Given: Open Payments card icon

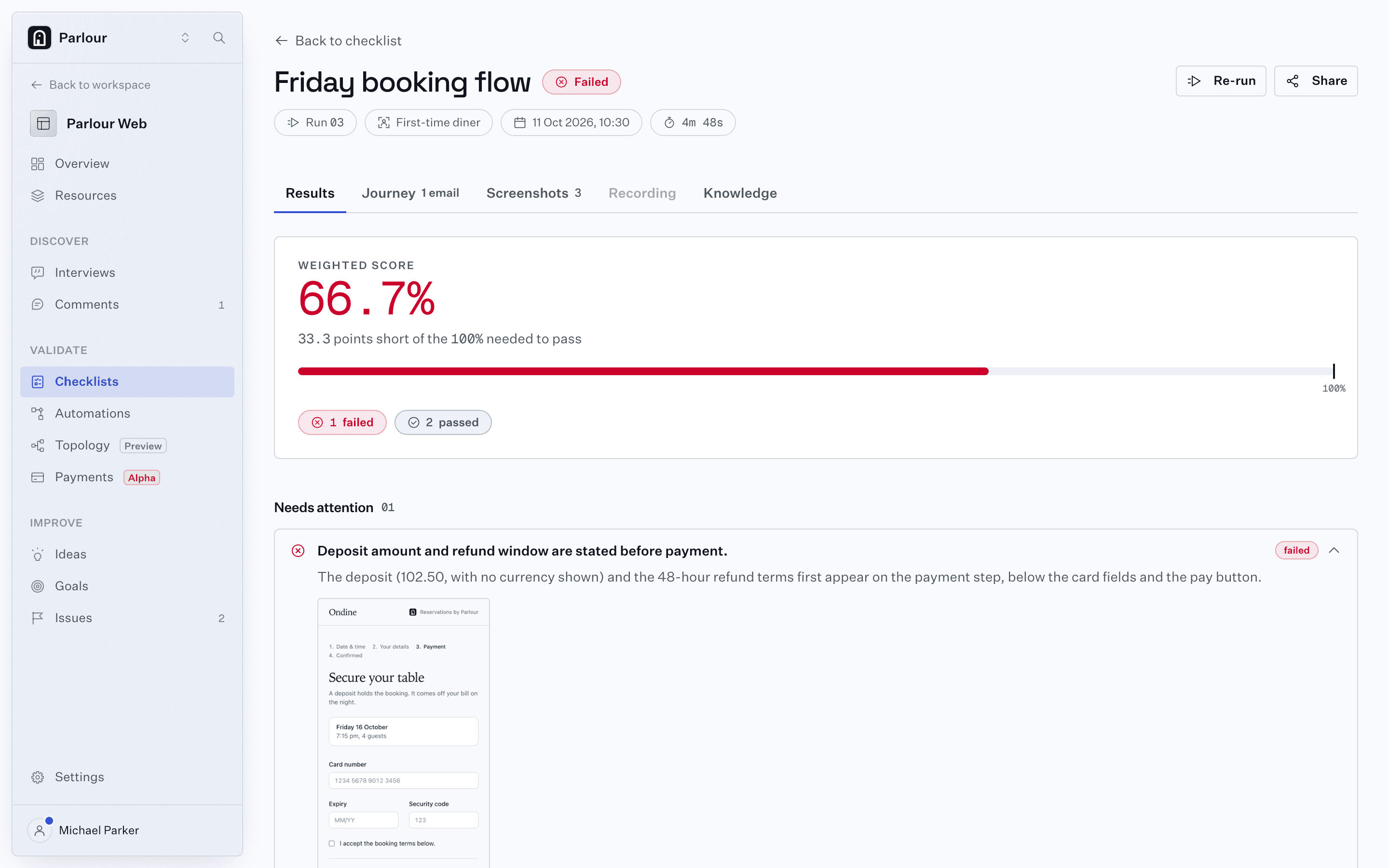Looking at the screenshot, I should 37,477.
